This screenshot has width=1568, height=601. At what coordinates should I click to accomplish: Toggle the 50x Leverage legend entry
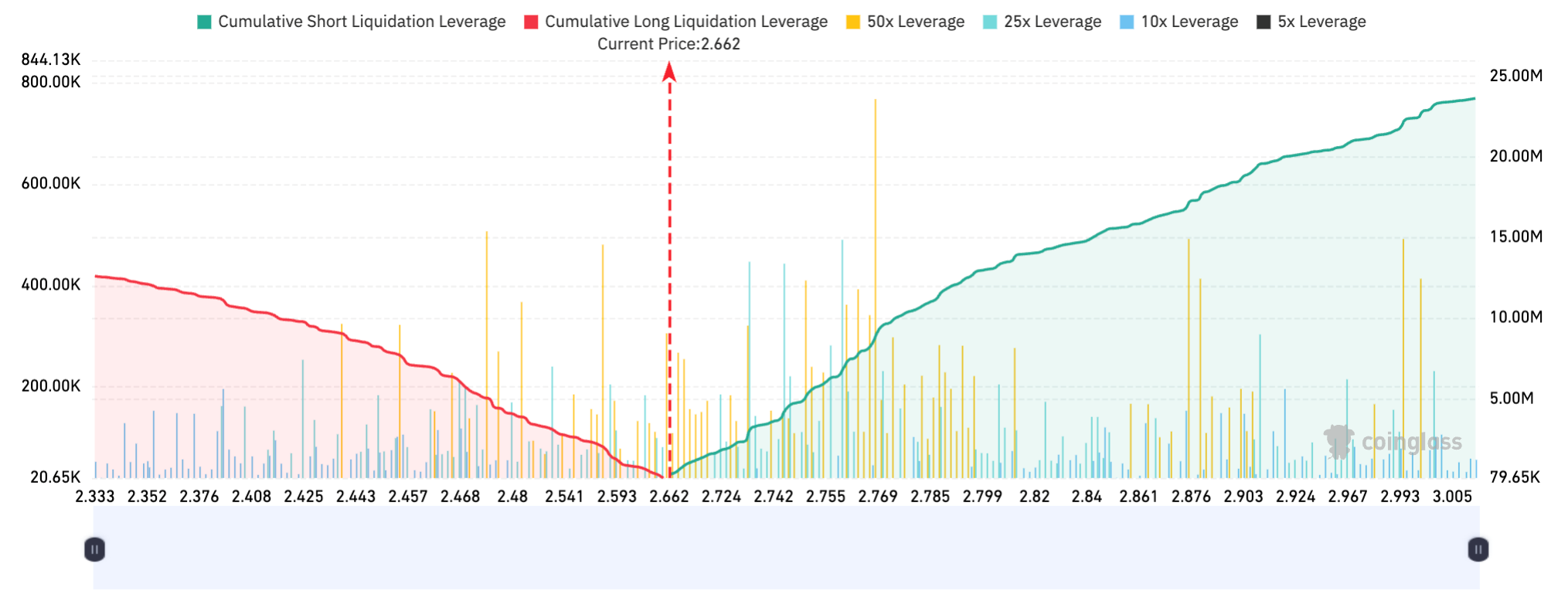click(x=906, y=22)
